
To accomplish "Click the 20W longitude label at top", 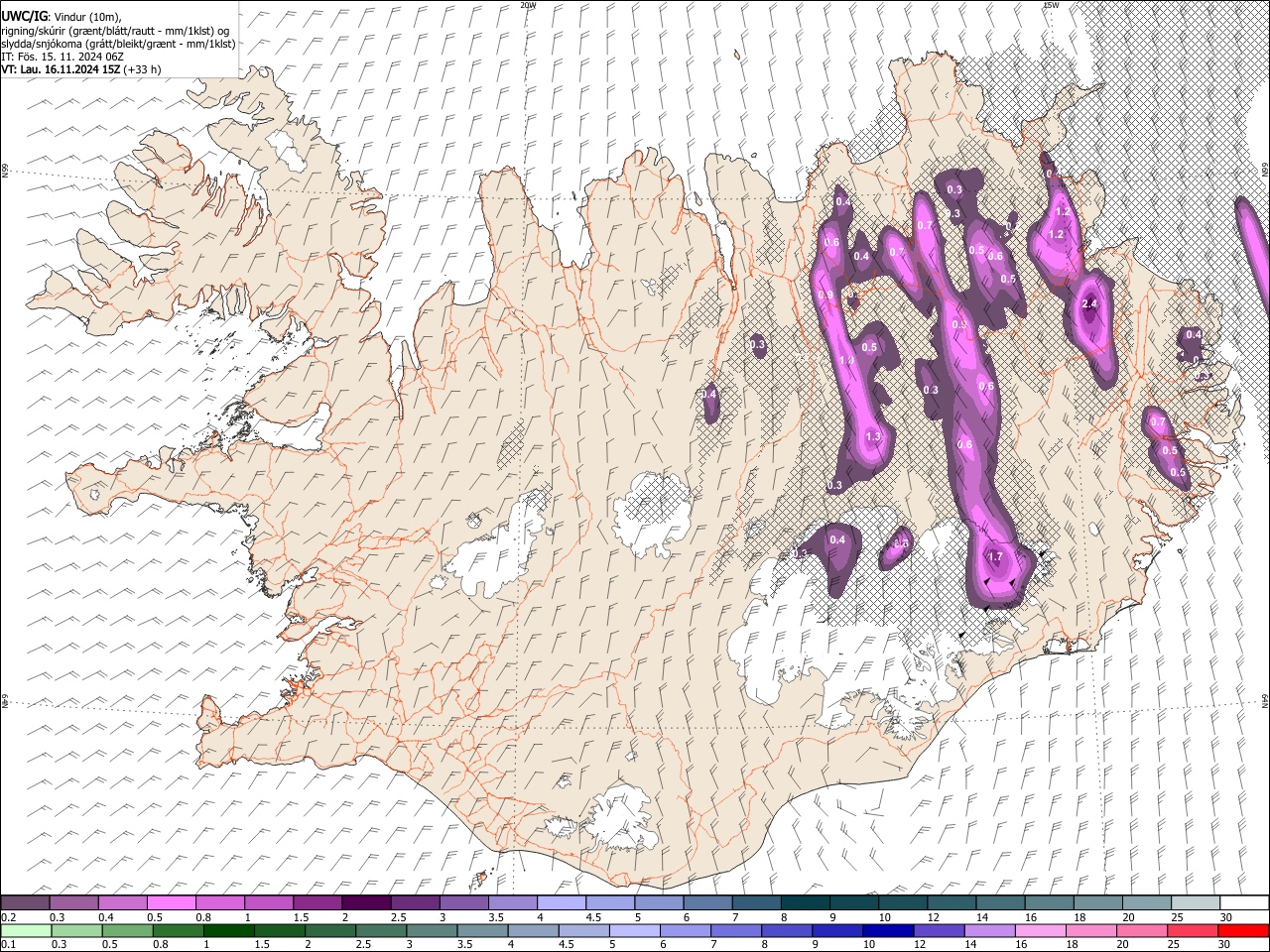I will click(x=528, y=5).
